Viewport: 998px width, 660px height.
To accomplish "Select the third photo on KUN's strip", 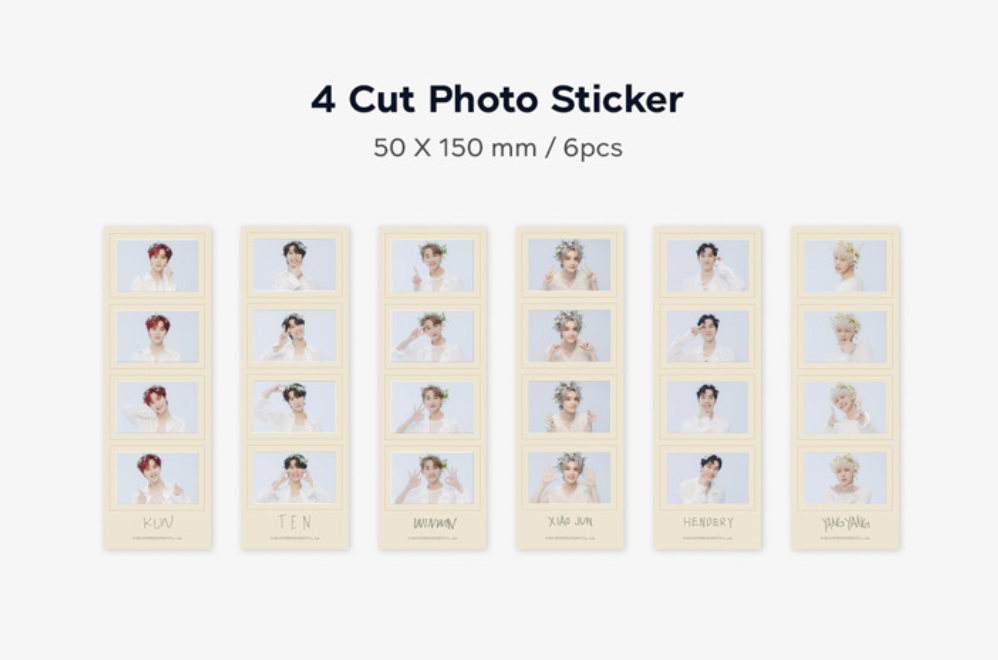I will pyautogui.click(x=158, y=407).
